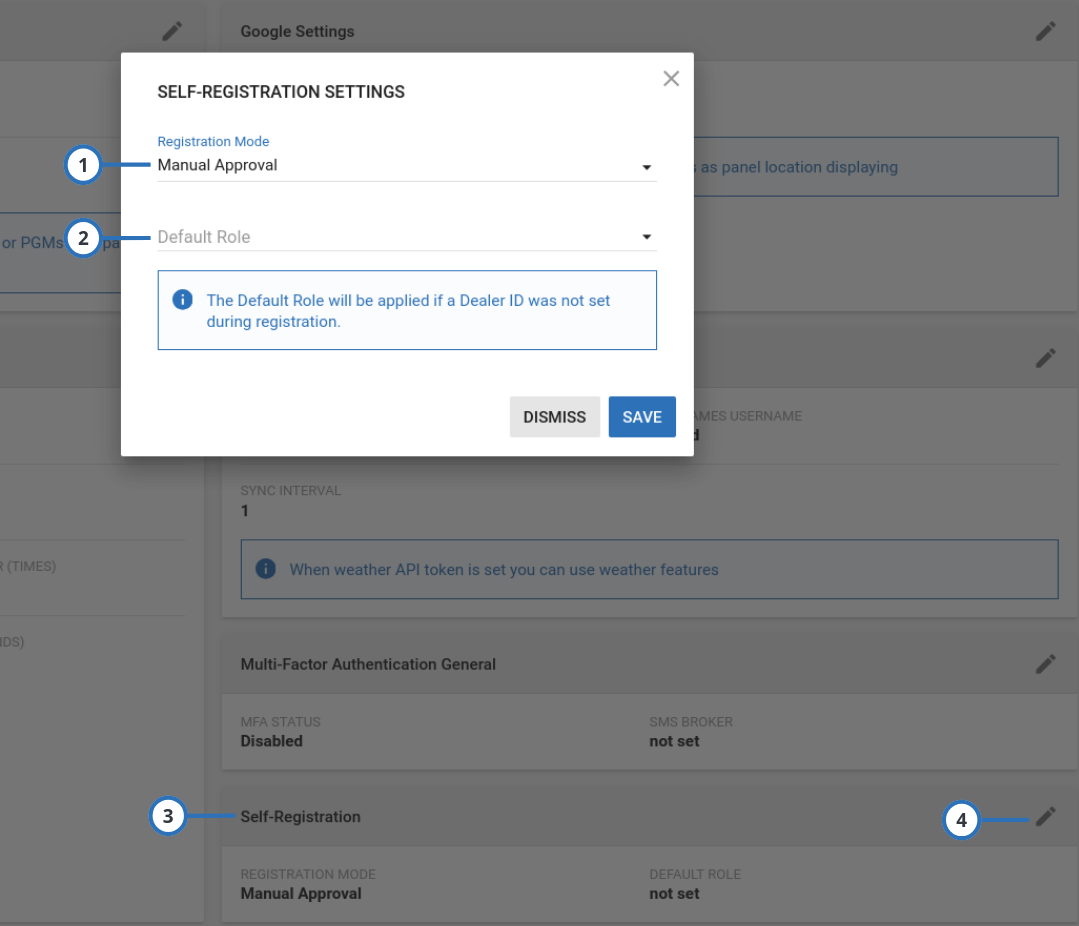Save the Self-Registration settings
Screen dimensions: 1079x926
click(642, 417)
